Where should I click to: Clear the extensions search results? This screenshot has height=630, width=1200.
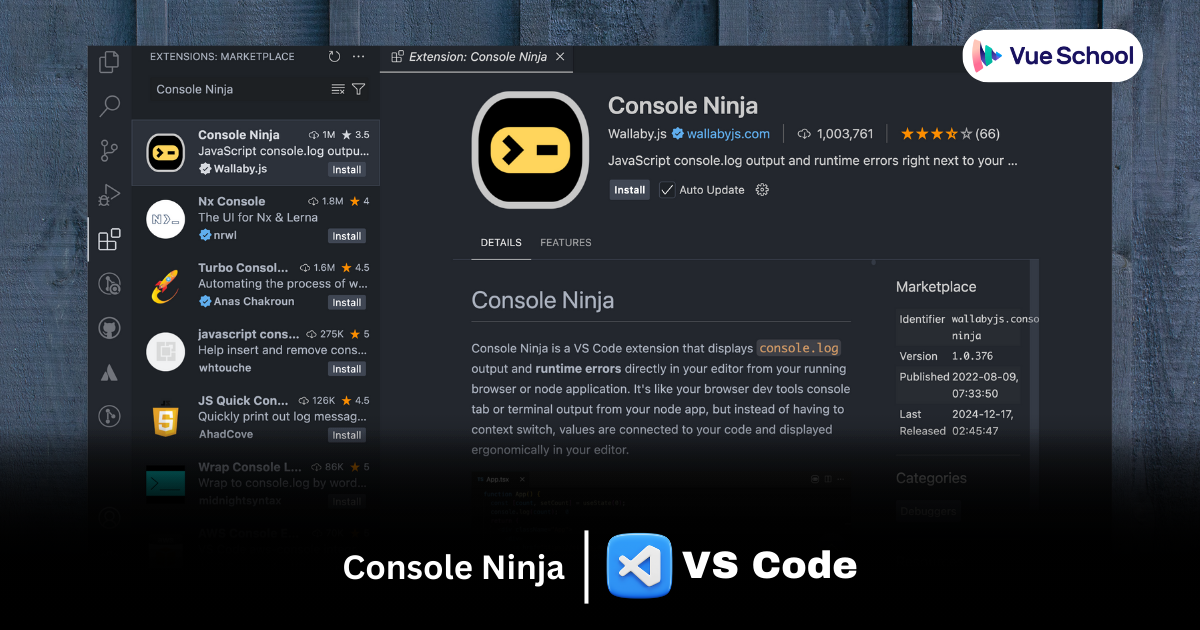(338, 89)
